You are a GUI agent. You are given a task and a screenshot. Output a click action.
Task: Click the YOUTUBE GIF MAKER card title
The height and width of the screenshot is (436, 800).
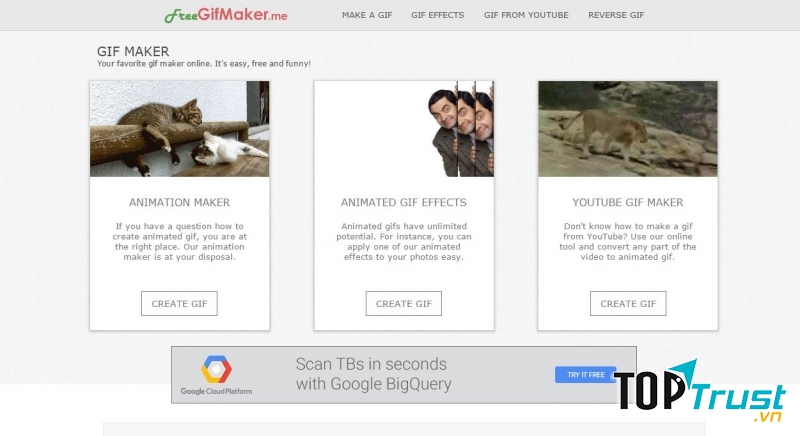628,202
